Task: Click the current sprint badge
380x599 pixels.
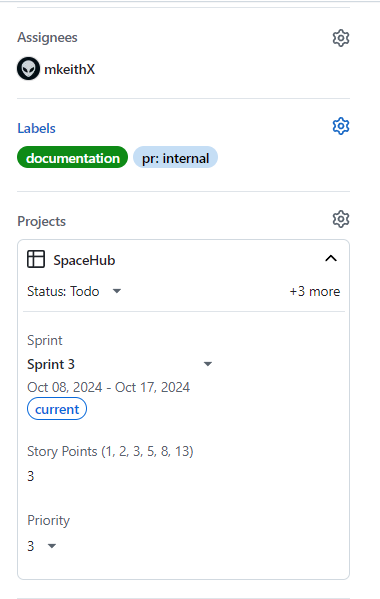Action: 57,409
